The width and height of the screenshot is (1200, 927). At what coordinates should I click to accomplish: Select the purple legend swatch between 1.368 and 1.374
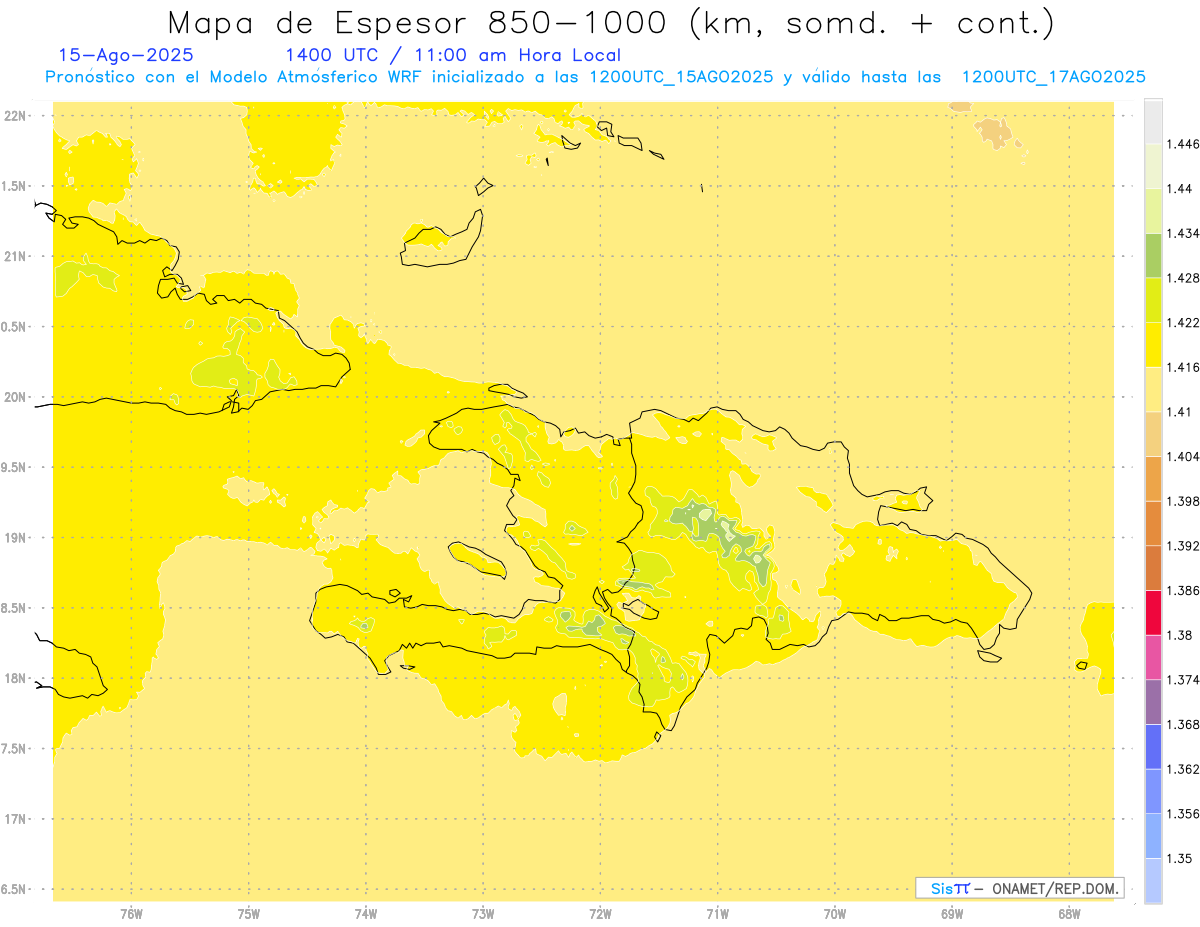tap(1153, 702)
